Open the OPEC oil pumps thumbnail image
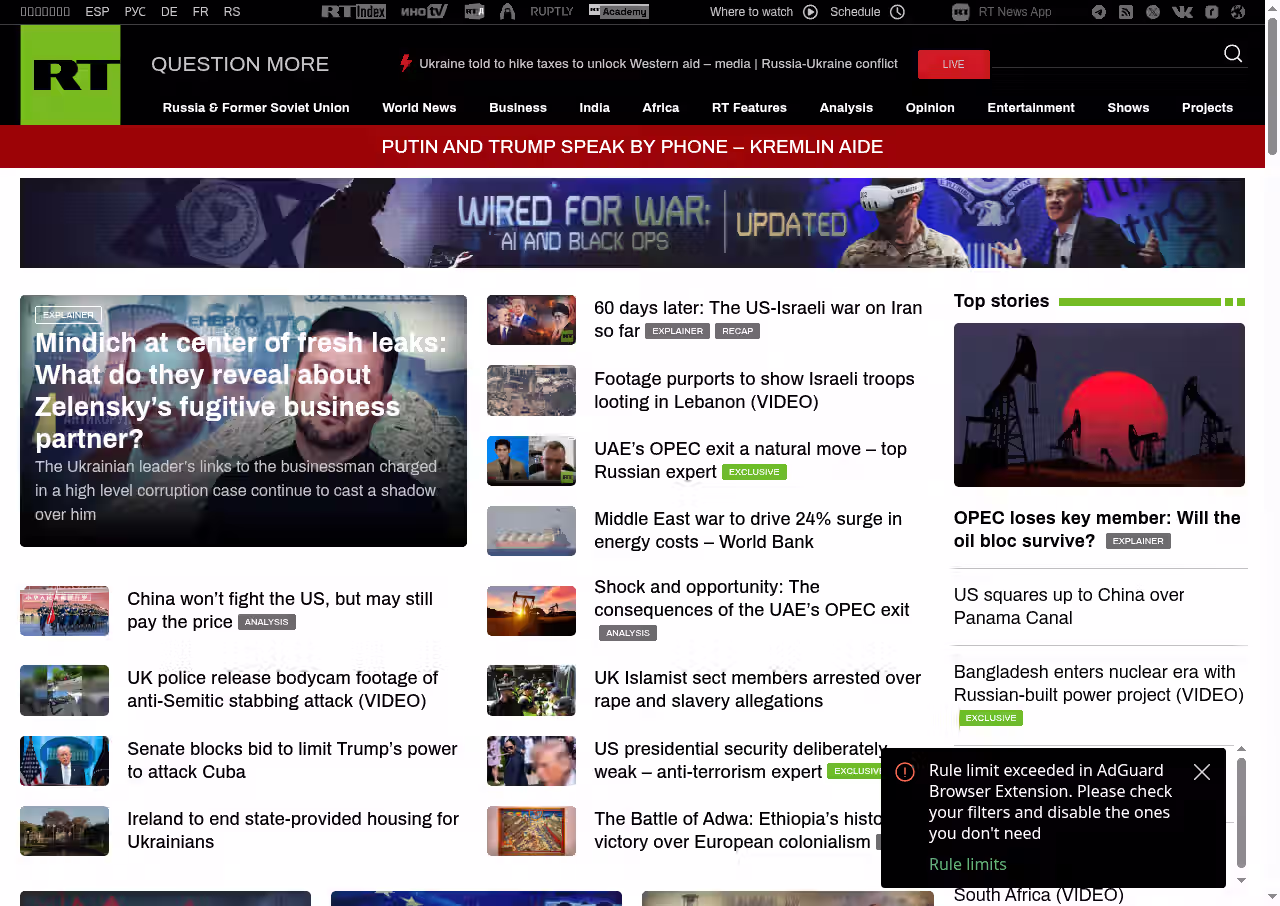This screenshot has height=906, width=1280. [x=1099, y=405]
